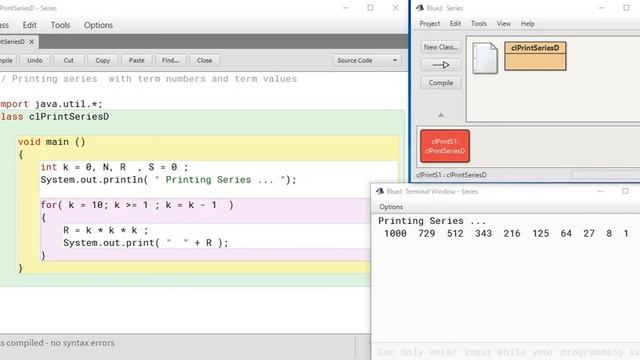
Task: Open the Help menu in BlueJ window
Action: pyautogui.click(x=528, y=24)
